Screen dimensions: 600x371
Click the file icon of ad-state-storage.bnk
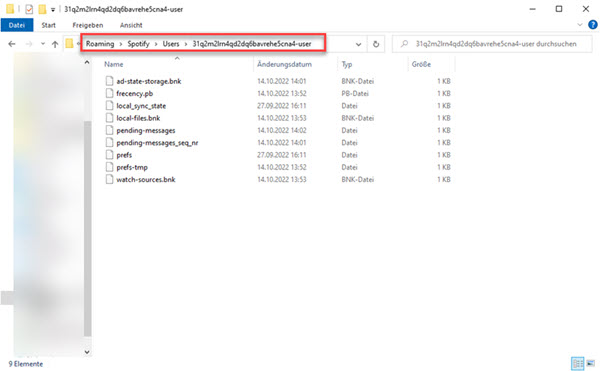click(109, 81)
